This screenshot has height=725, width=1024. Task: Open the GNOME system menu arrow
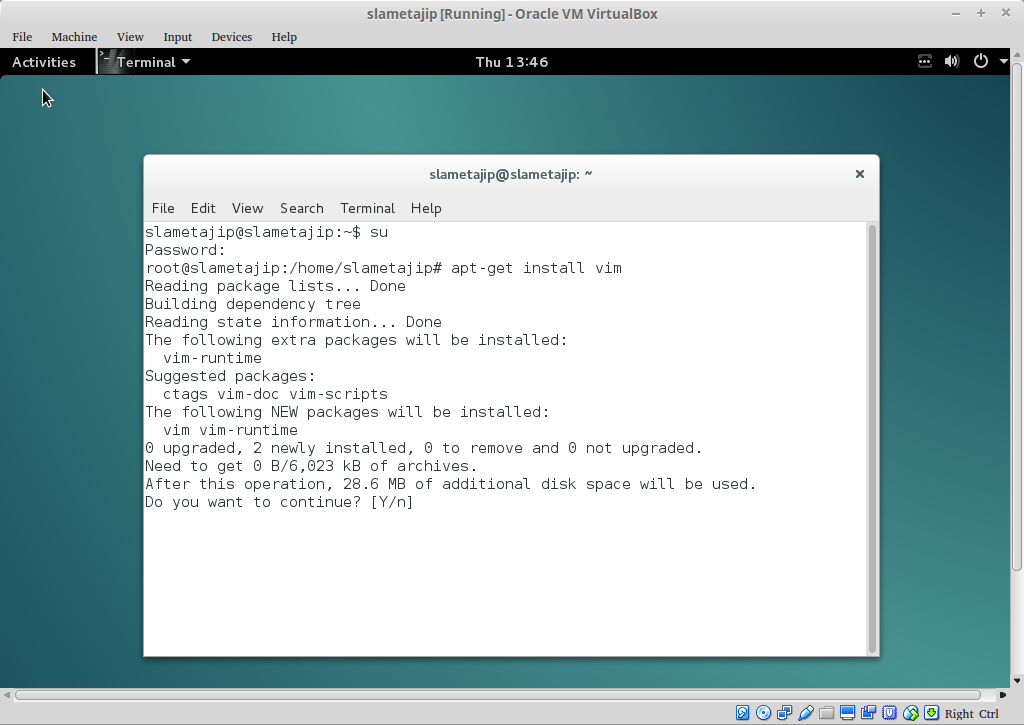1004,61
